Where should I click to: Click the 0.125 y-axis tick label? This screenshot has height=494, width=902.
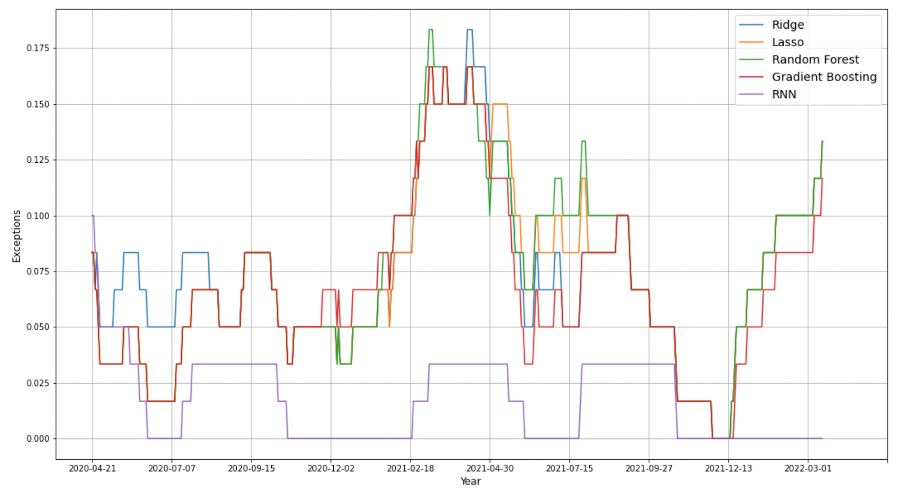pyautogui.click(x=38, y=160)
